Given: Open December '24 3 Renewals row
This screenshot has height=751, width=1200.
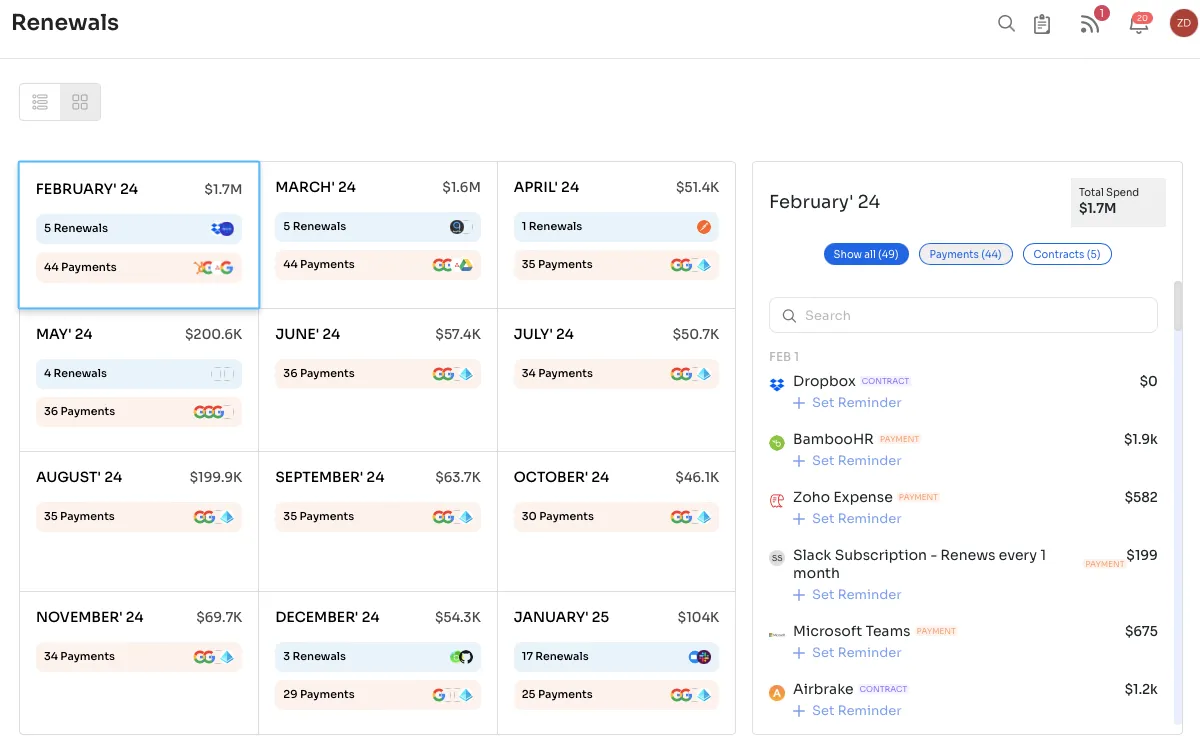Looking at the screenshot, I should coord(378,656).
